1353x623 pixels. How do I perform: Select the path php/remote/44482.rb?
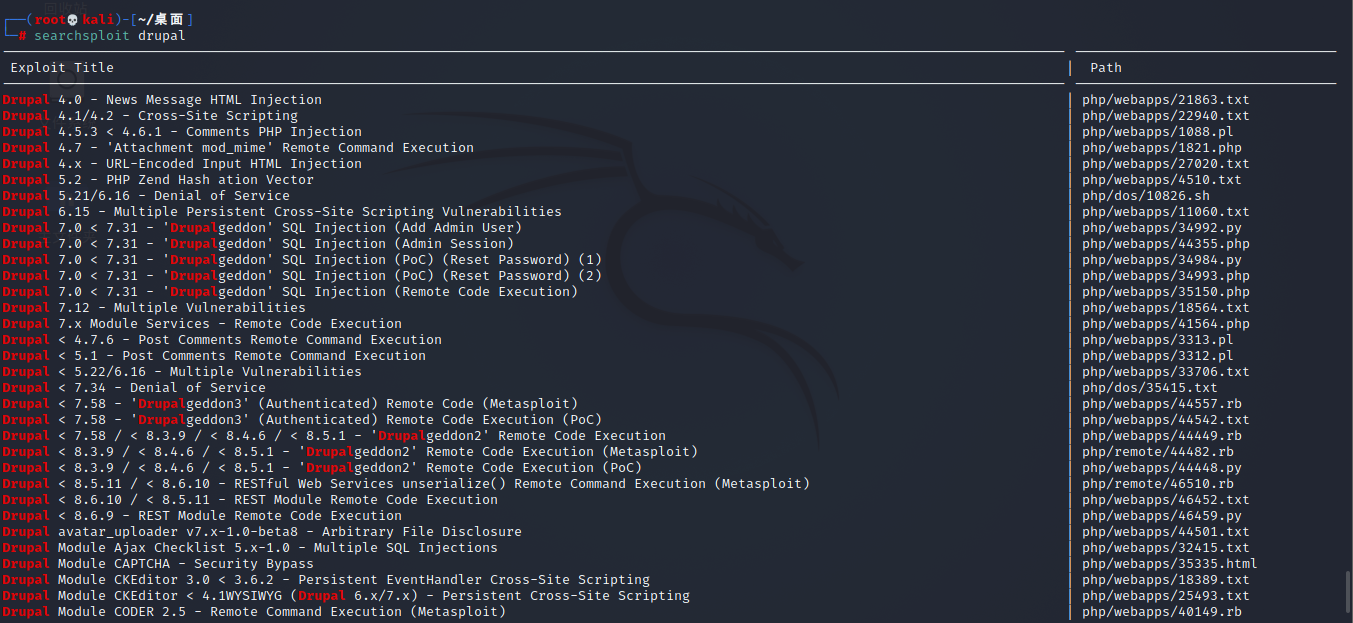click(x=1158, y=452)
